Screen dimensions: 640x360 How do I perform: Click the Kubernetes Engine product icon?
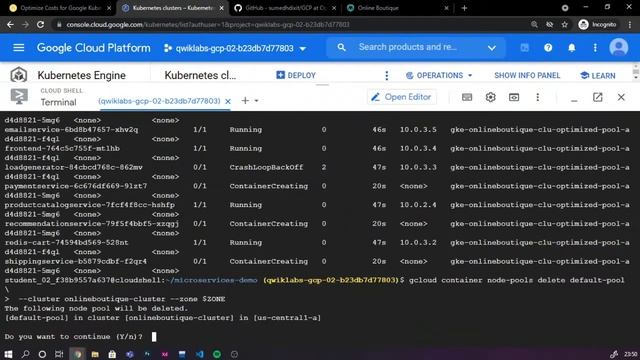[x=19, y=75]
